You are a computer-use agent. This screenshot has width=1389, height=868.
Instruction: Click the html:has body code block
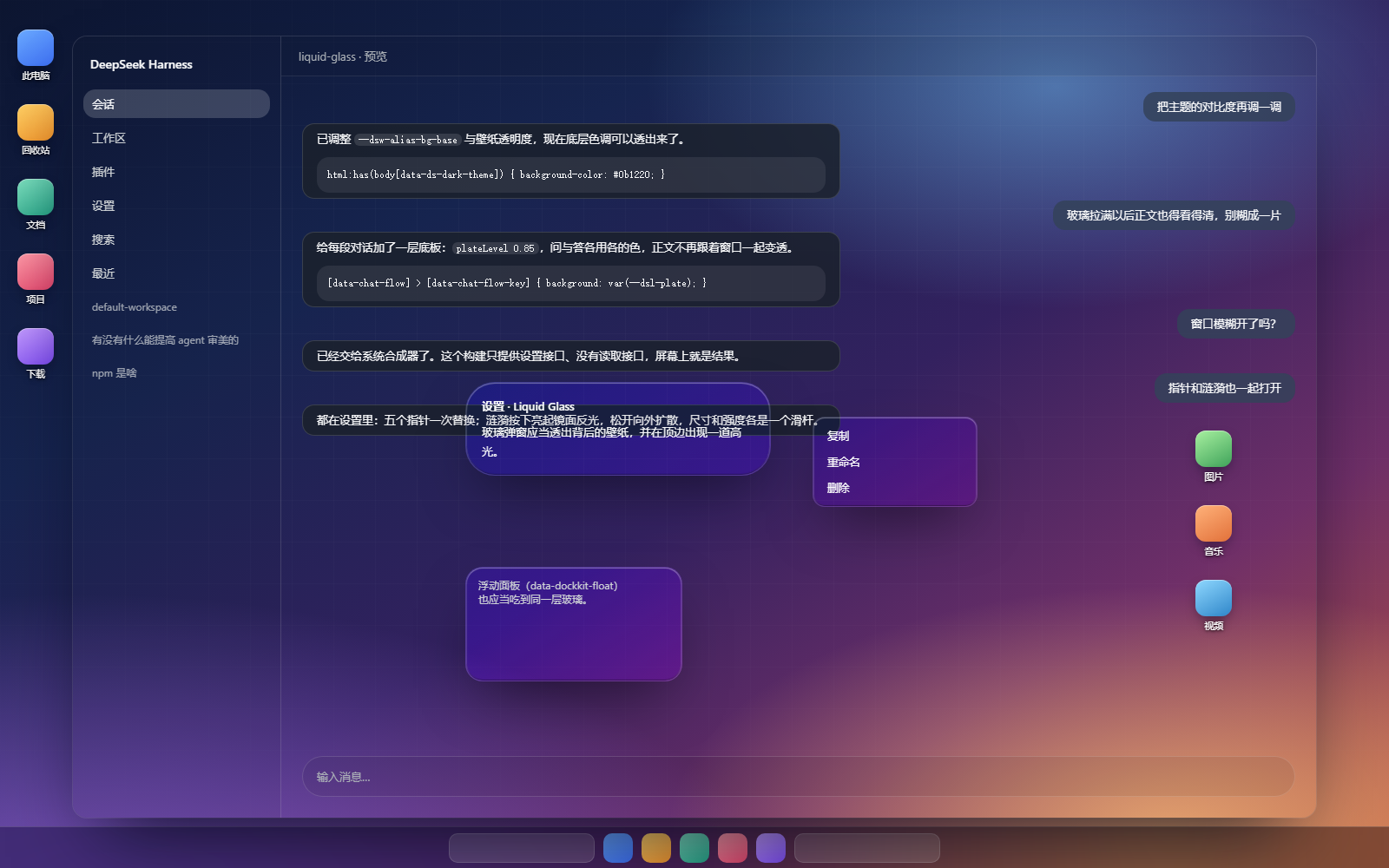(x=571, y=174)
